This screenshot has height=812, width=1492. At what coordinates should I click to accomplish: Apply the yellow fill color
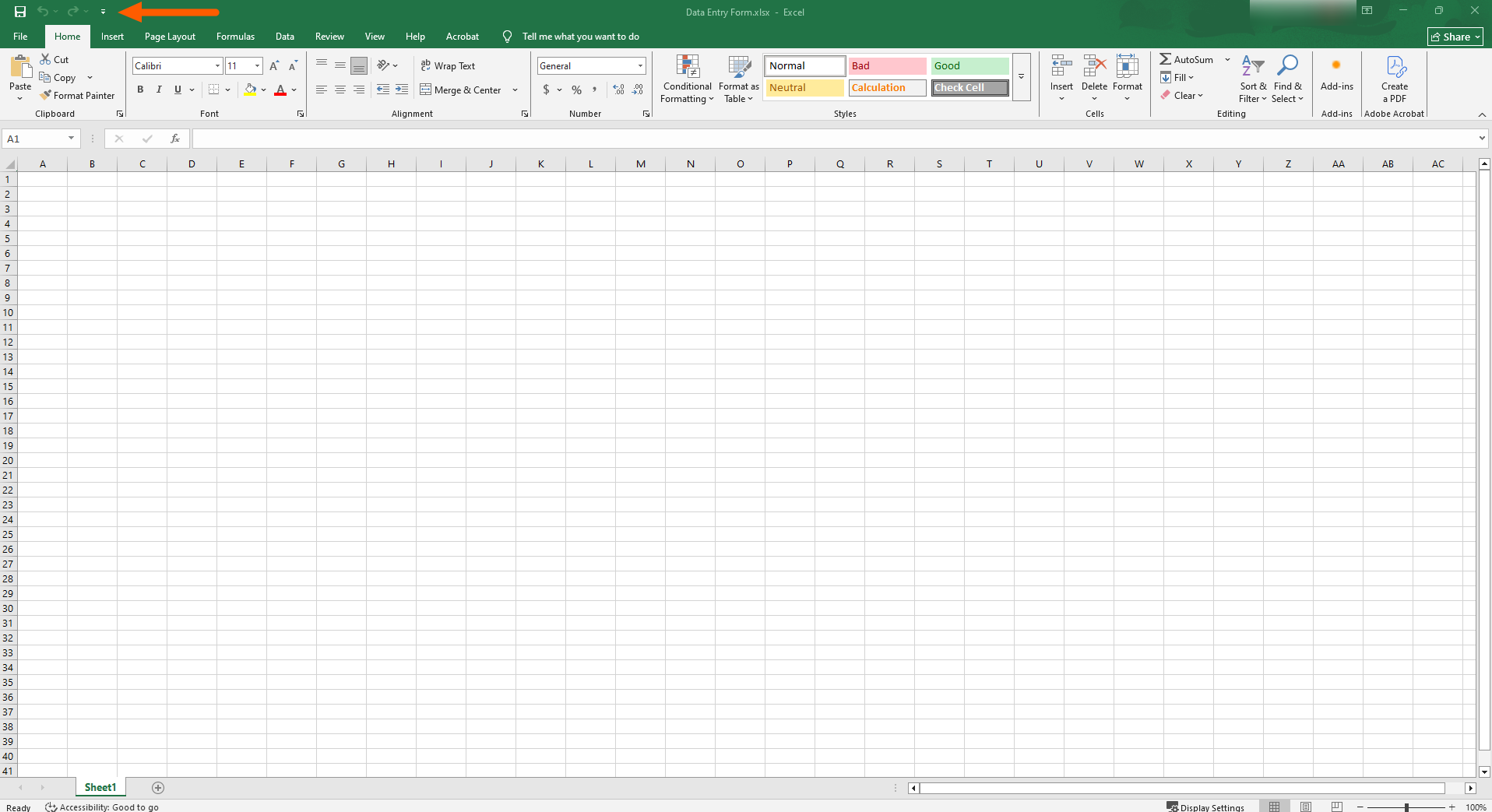coord(250,90)
